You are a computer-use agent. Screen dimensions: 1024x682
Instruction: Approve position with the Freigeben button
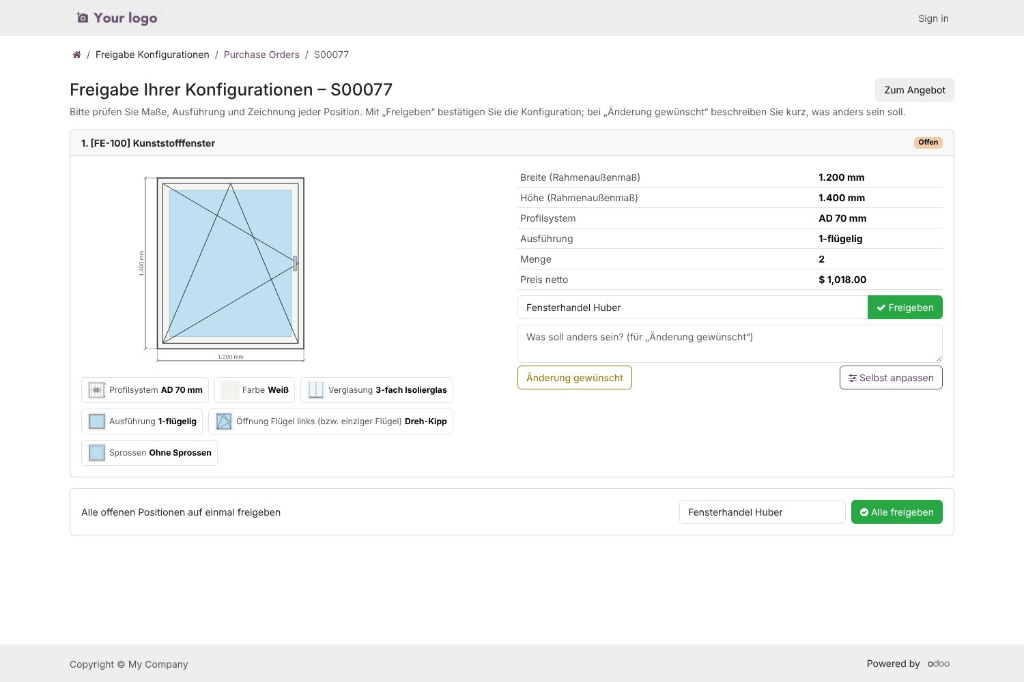[904, 308]
